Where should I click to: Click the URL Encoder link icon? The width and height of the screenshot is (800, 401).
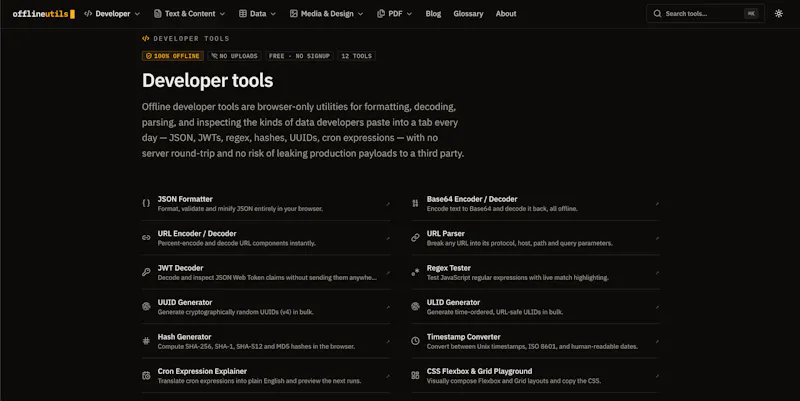click(146, 237)
